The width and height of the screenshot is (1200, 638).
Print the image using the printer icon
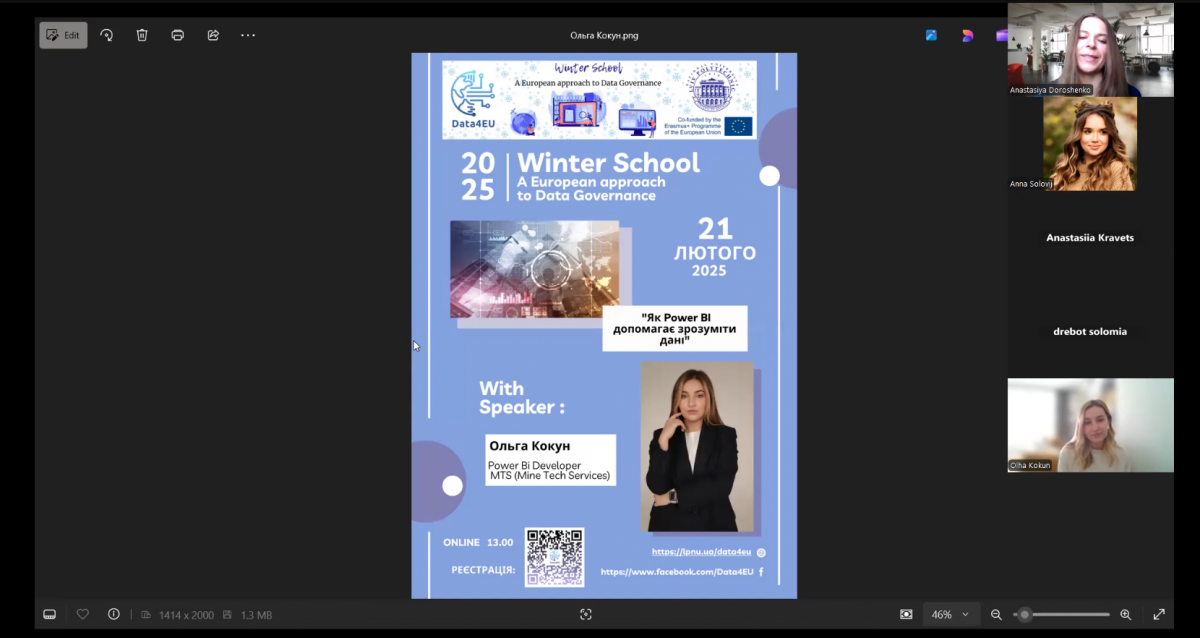point(178,35)
